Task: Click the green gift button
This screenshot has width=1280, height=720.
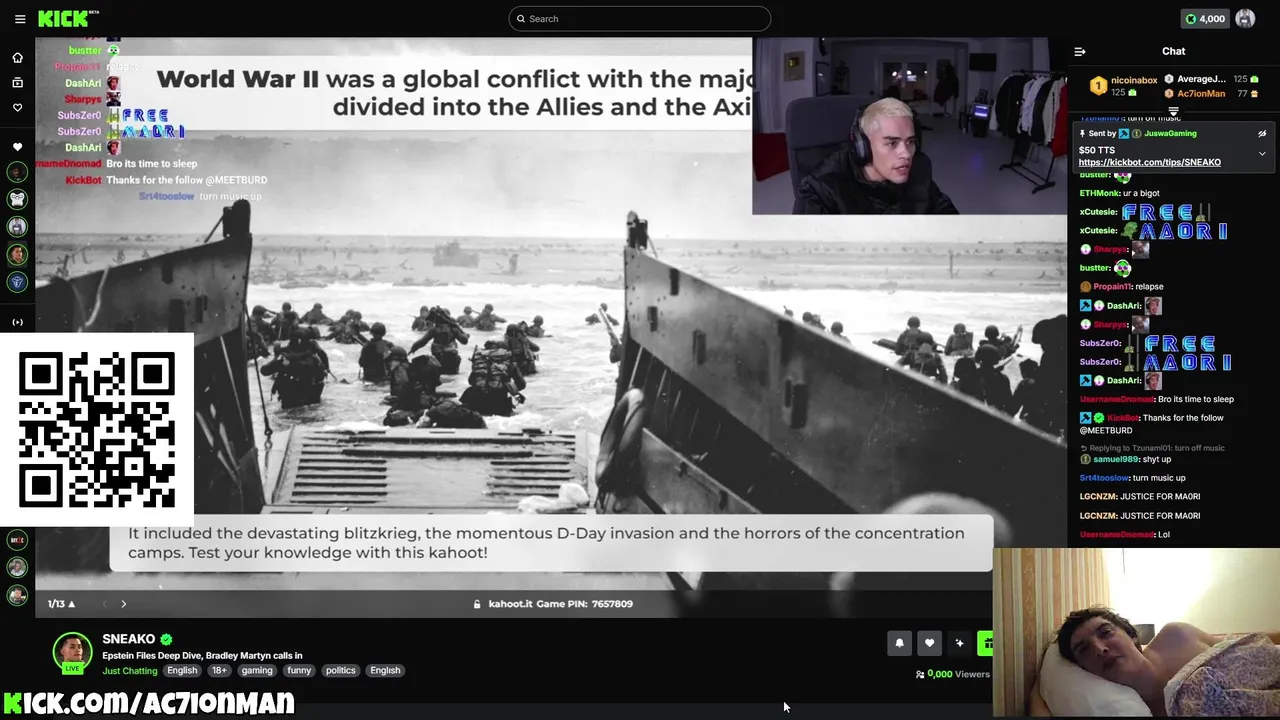Action: coord(986,643)
